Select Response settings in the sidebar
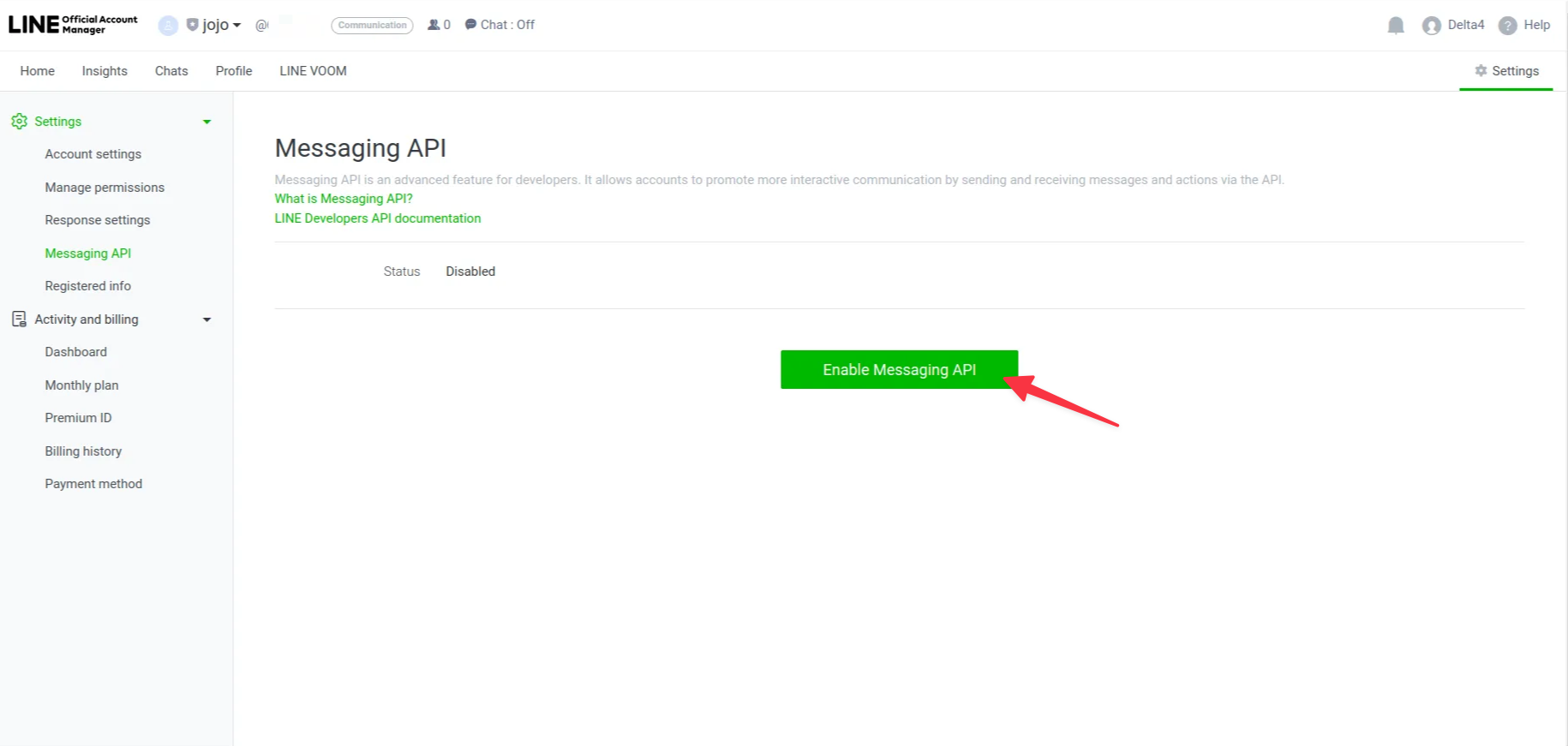 [x=98, y=220]
